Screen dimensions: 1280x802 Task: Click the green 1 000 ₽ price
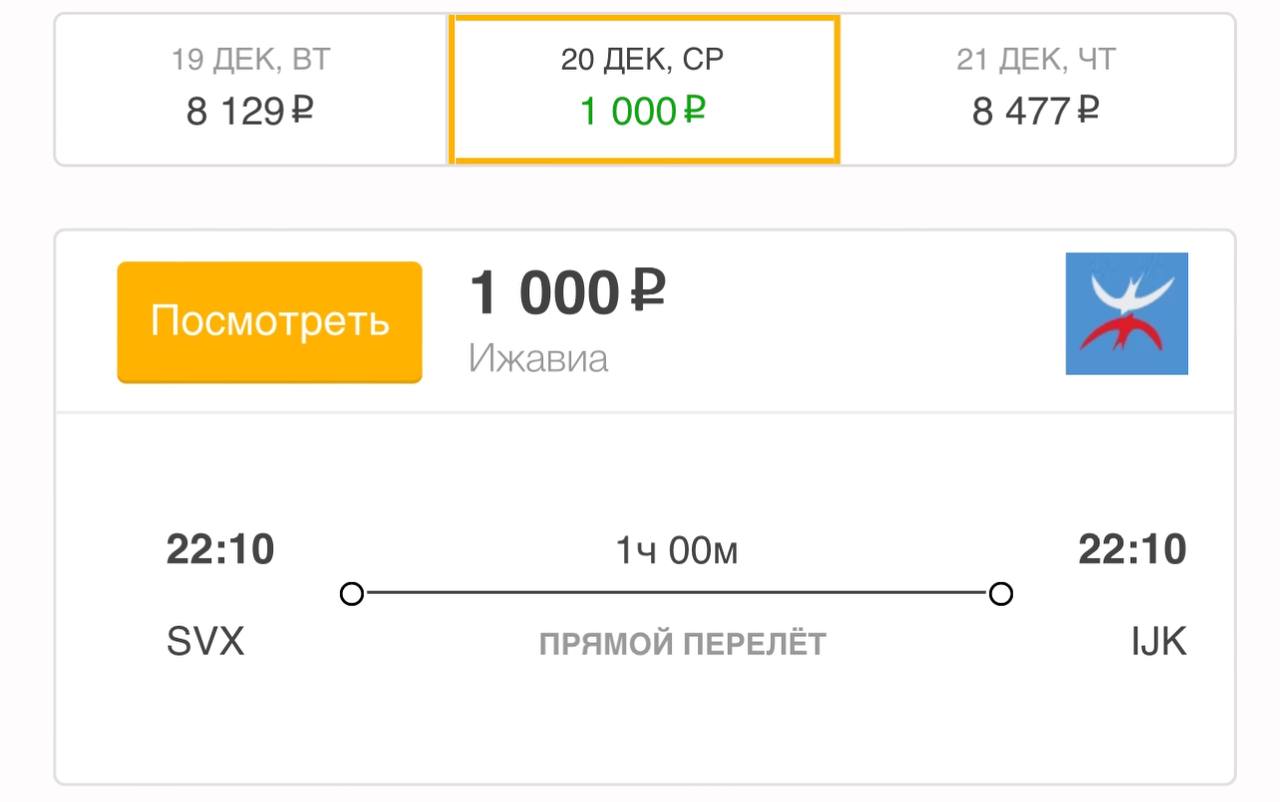click(x=642, y=111)
